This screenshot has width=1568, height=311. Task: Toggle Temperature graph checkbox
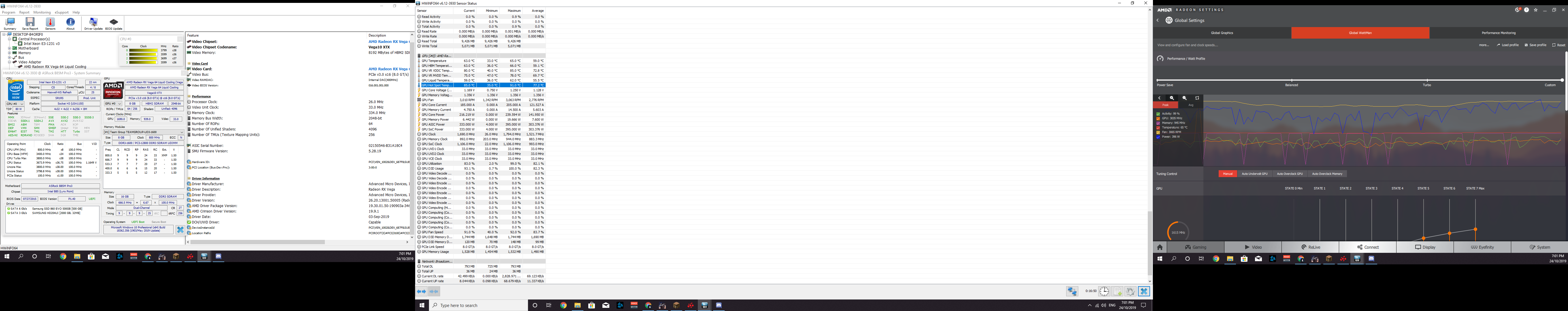coord(1158,128)
